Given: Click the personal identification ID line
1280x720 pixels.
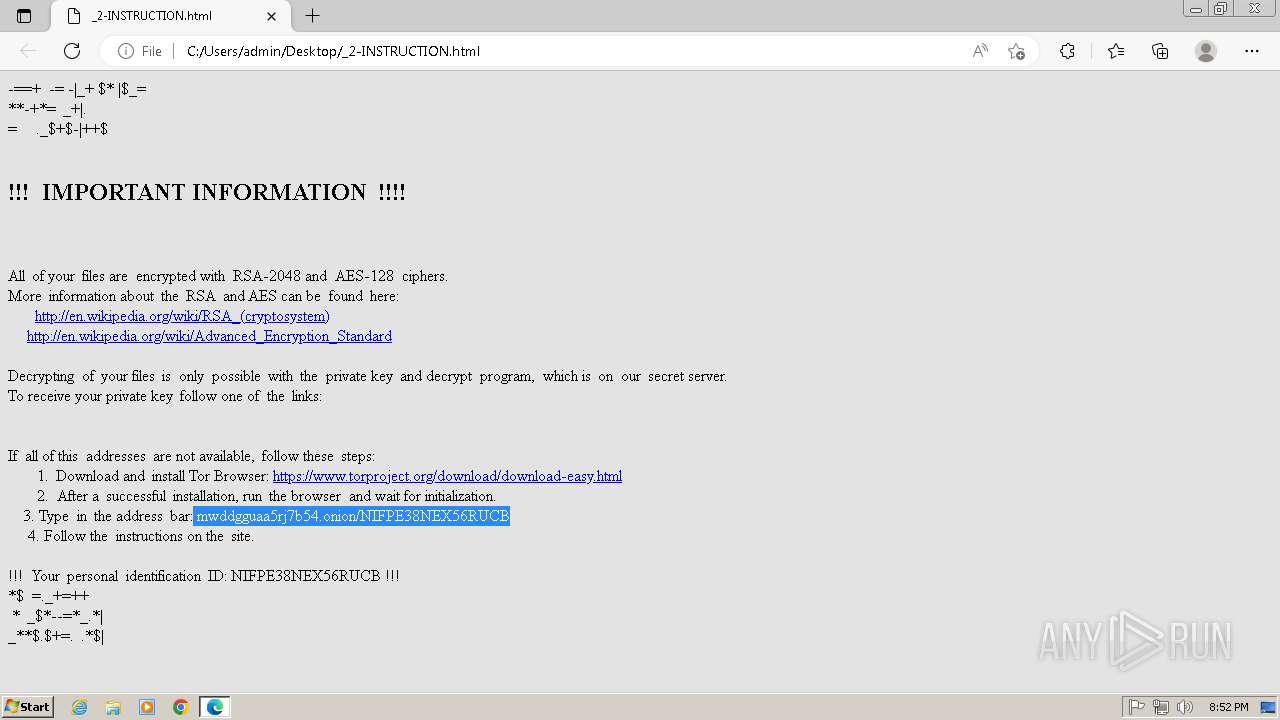Looking at the screenshot, I should tap(204, 576).
